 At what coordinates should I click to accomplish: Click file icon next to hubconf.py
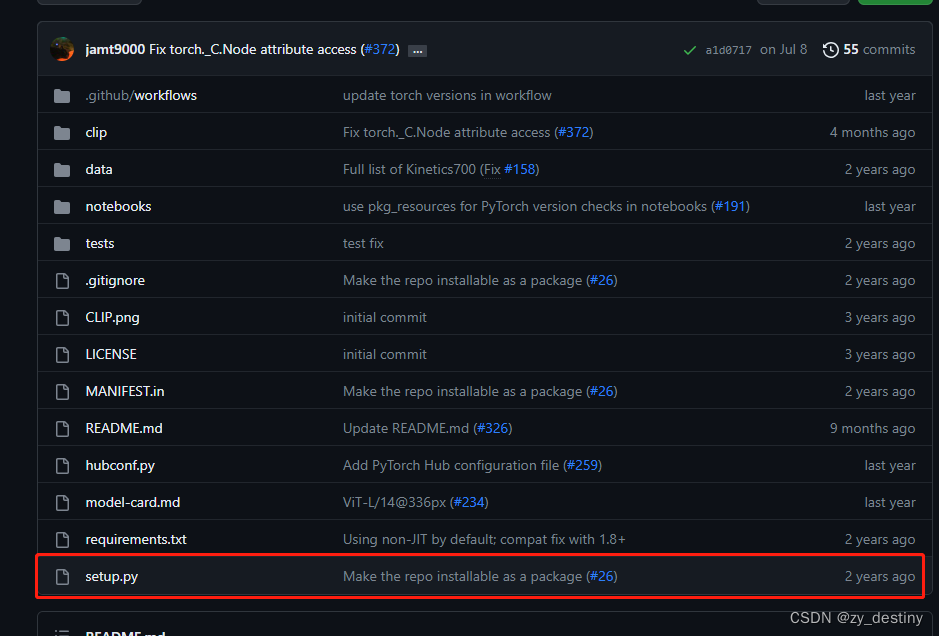tap(62, 466)
